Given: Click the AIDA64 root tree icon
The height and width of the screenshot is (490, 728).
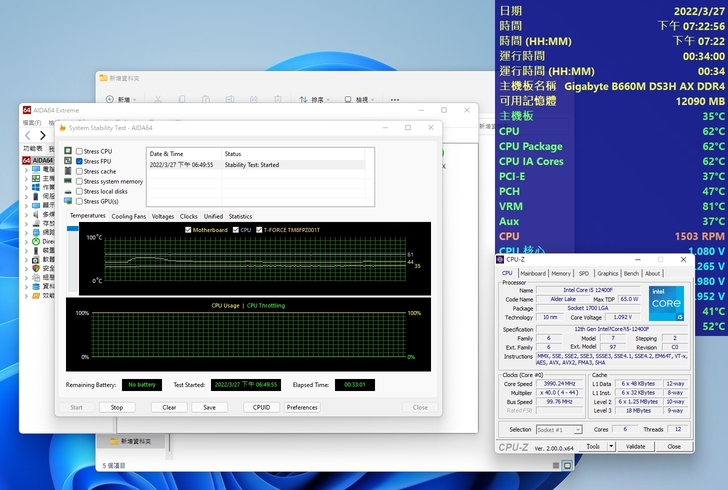Looking at the screenshot, I should (27, 160).
